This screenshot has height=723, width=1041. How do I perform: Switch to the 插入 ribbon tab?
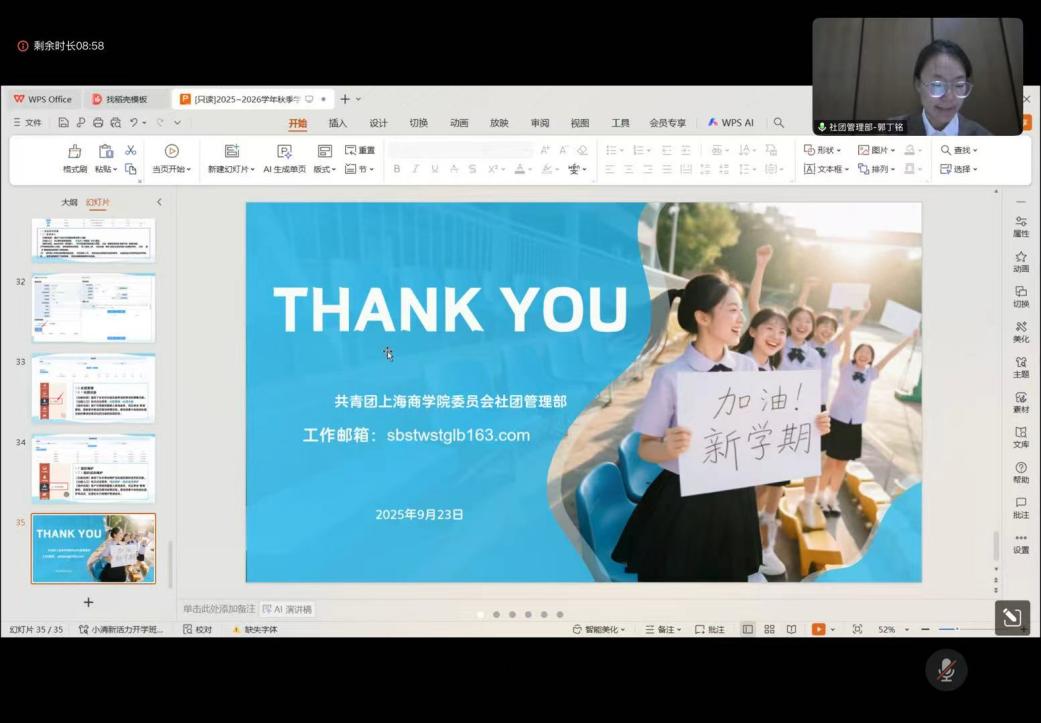coord(338,123)
